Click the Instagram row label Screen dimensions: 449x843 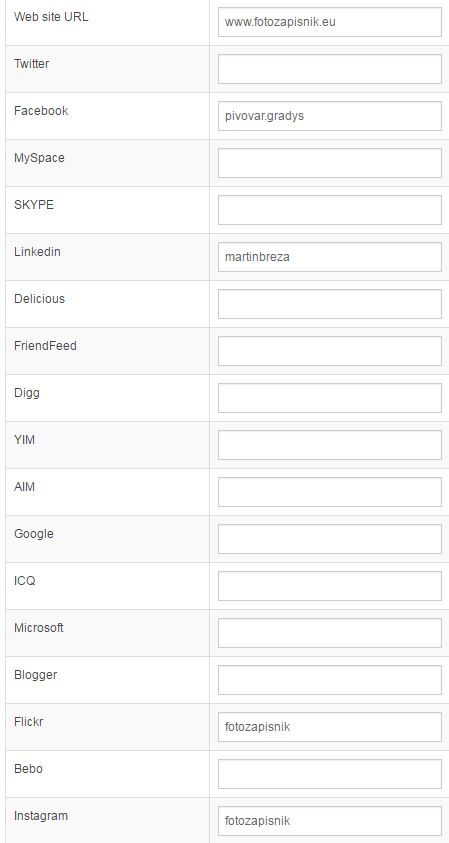click(x=41, y=816)
